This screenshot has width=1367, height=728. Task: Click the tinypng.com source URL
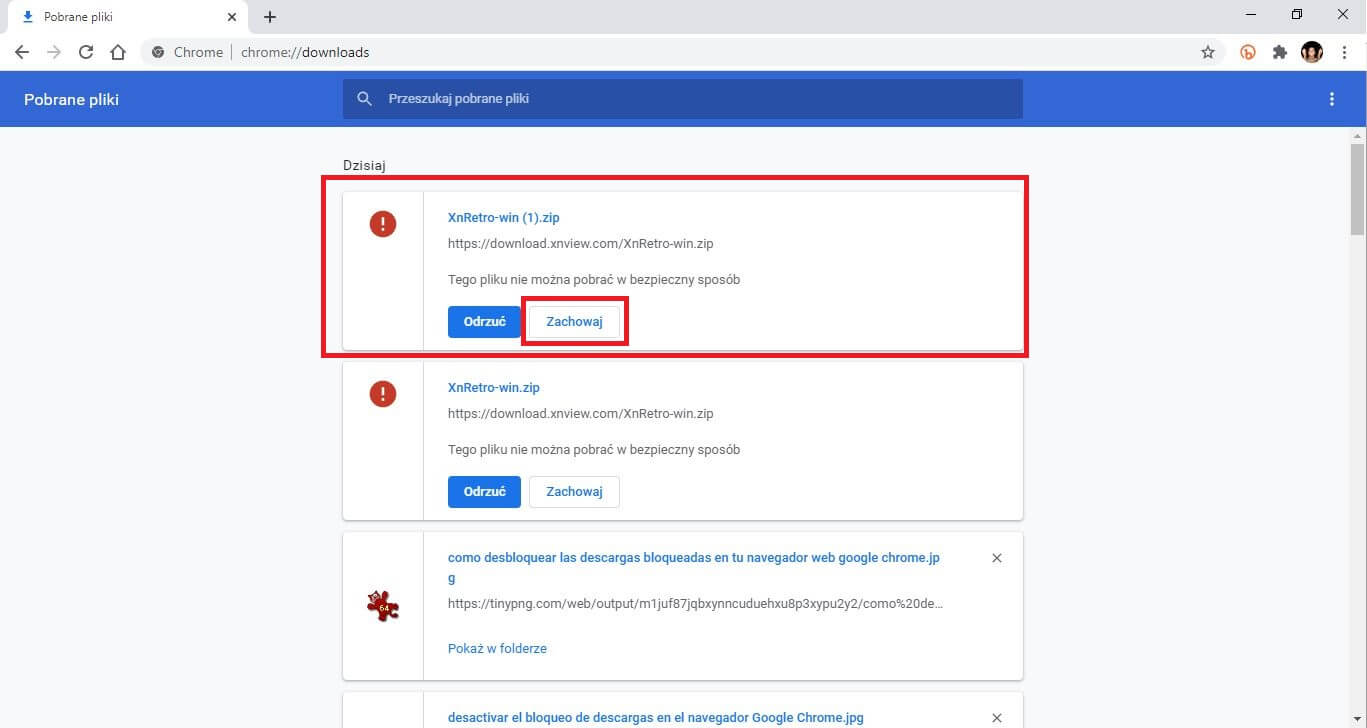(696, 604)
